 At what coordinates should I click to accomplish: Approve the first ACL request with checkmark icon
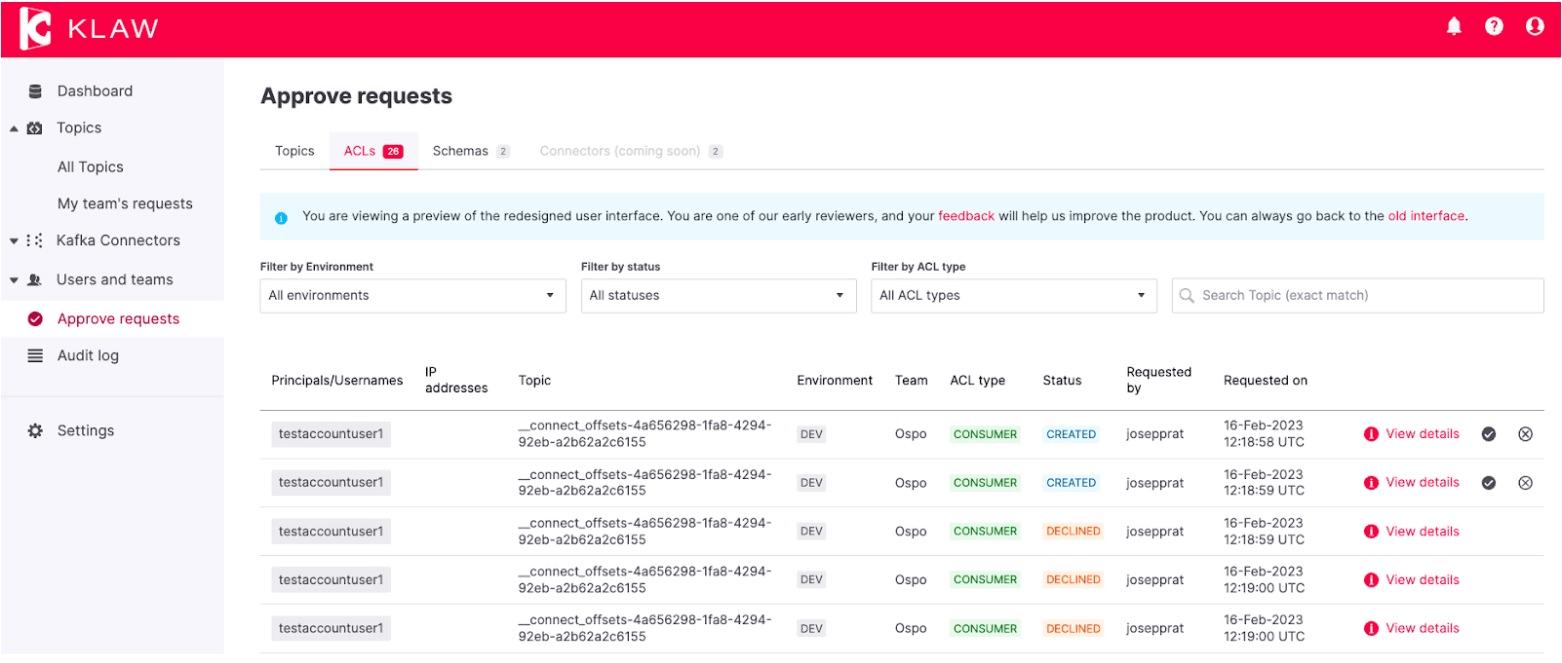pyautogui.click(x=1488, y=432)
